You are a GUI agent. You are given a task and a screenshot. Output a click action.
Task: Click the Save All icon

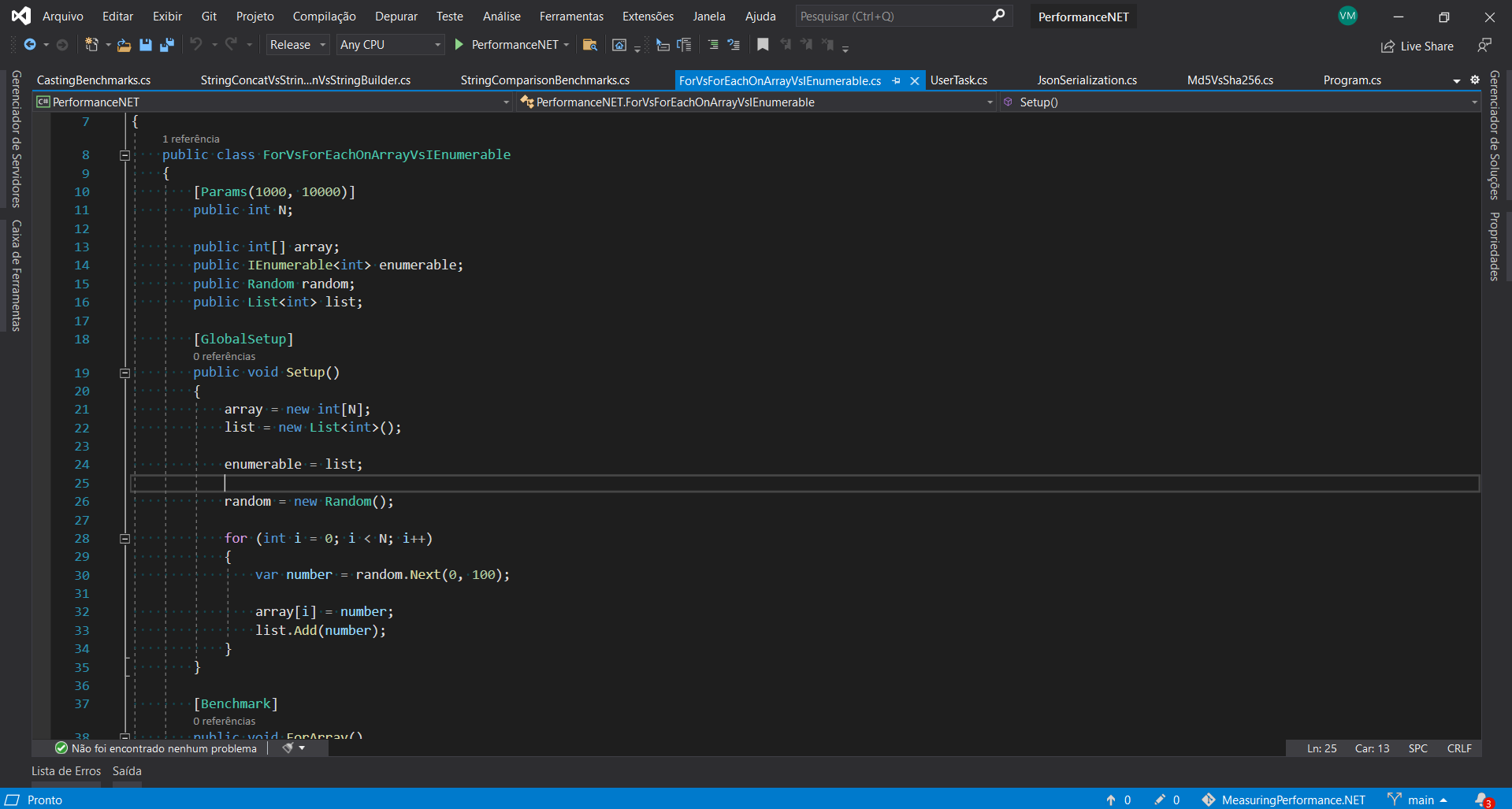[x=166, y=45]
